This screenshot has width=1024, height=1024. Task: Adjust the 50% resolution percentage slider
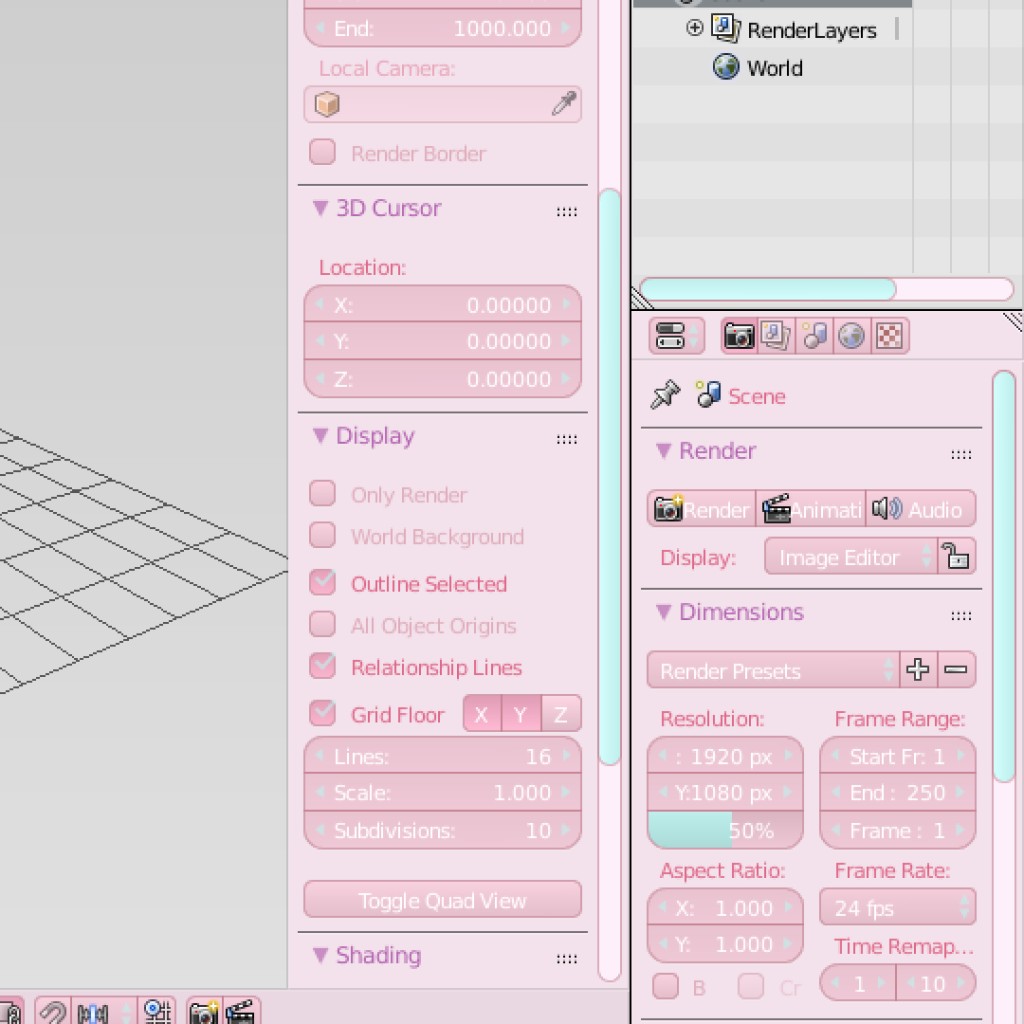point(724,830)
